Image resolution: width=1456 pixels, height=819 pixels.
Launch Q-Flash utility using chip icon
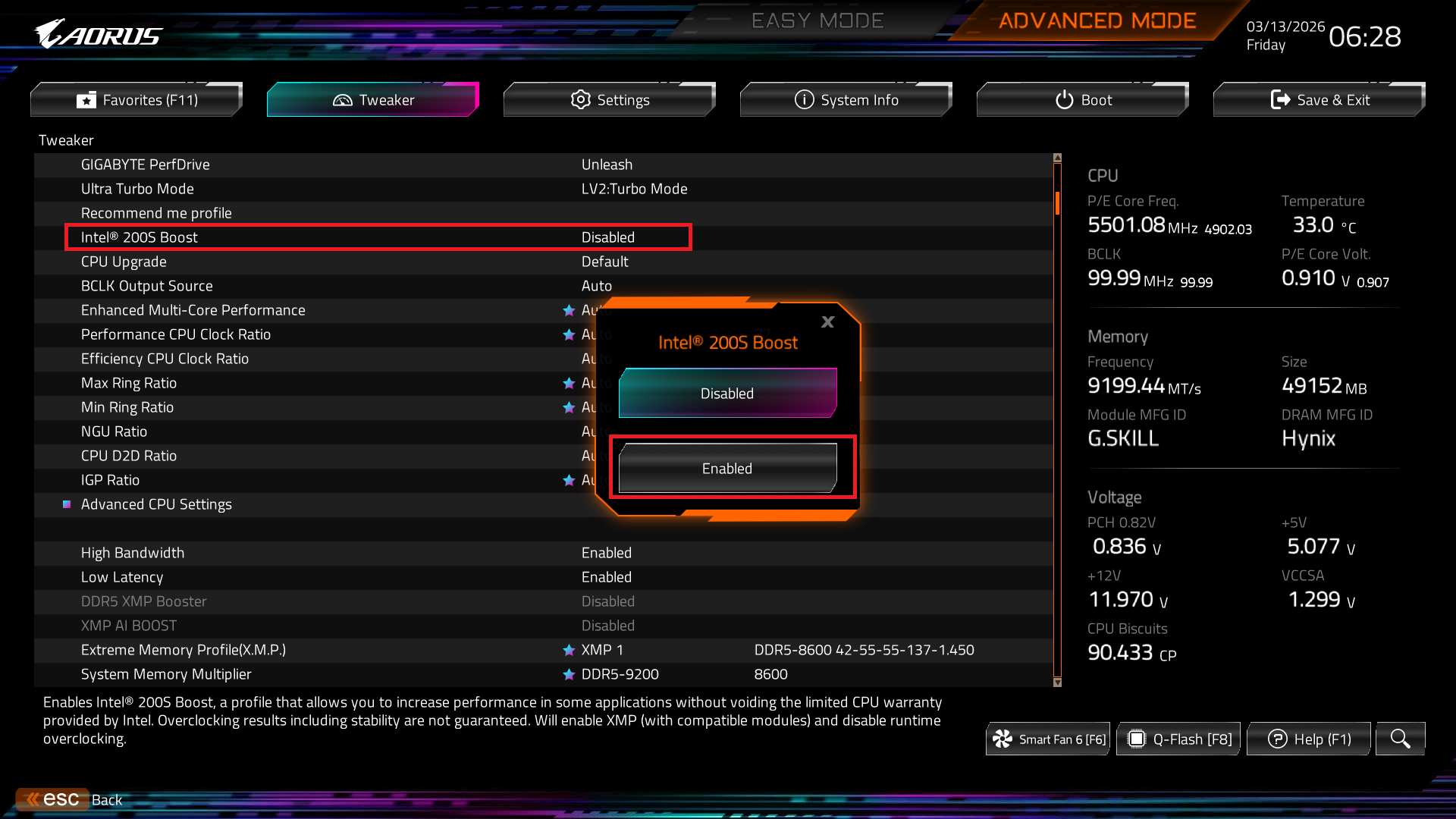(1136, 739)
